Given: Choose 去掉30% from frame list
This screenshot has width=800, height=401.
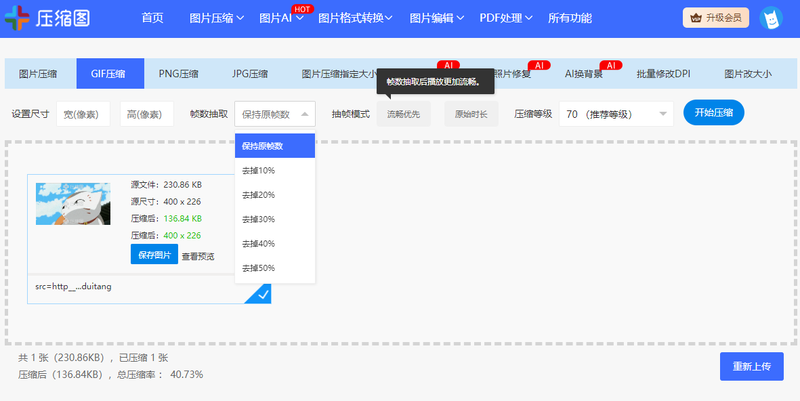Looking at the screenshot, I should point(259,219).
